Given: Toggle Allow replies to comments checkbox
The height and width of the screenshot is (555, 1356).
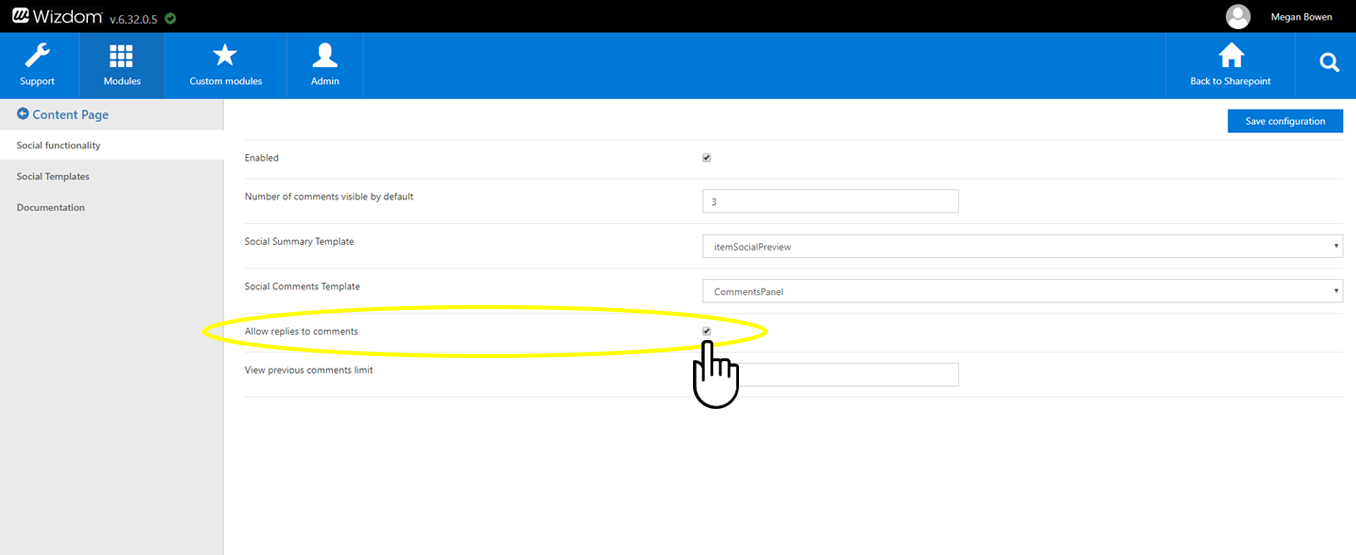Looking at the screenshot, I should [707, 331].
